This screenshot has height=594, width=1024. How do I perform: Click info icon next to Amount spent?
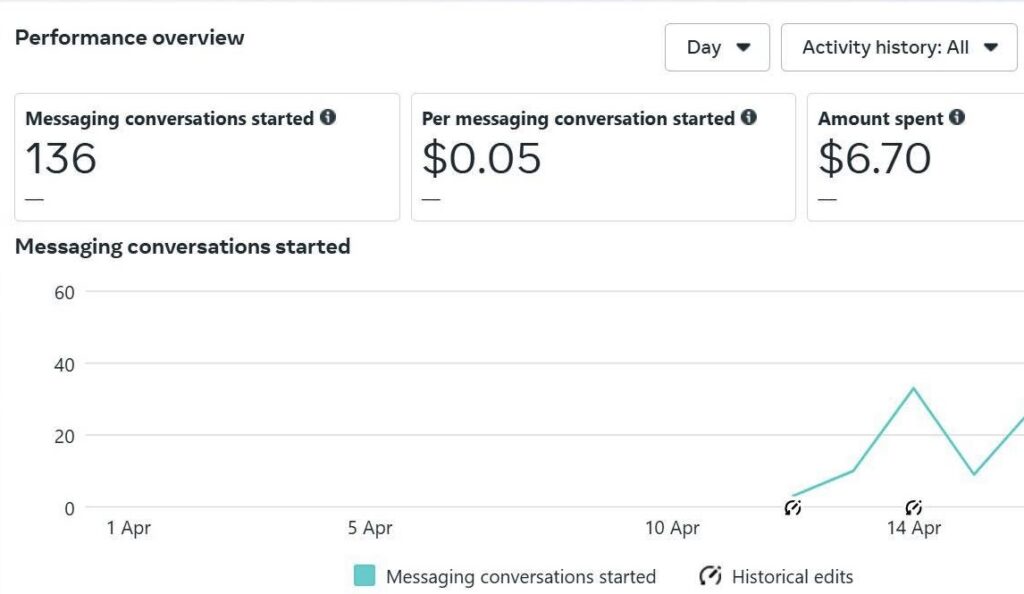point(957,117)
